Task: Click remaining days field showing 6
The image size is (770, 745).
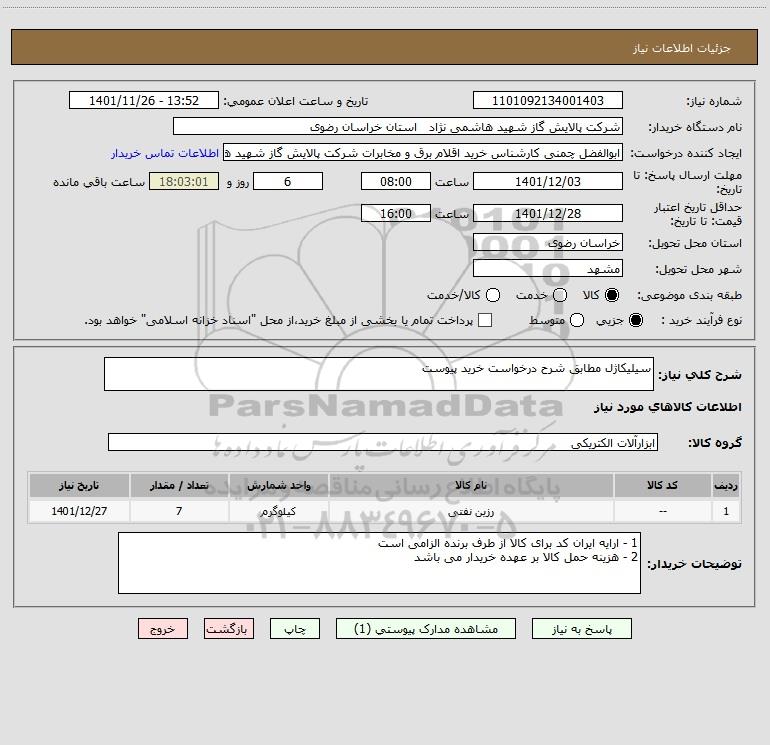Action: pos(288,181)
